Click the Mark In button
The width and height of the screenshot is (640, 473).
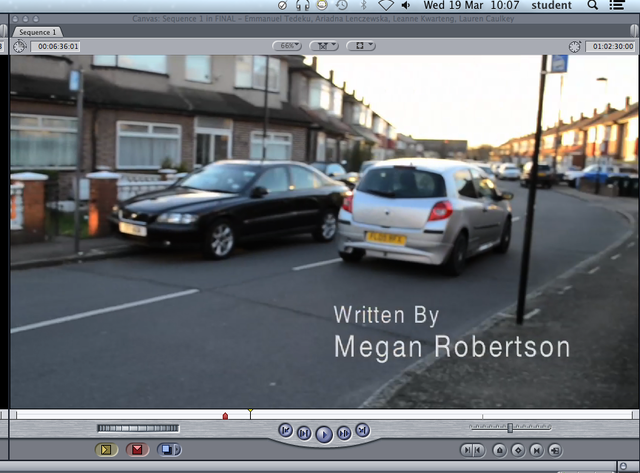467,450
